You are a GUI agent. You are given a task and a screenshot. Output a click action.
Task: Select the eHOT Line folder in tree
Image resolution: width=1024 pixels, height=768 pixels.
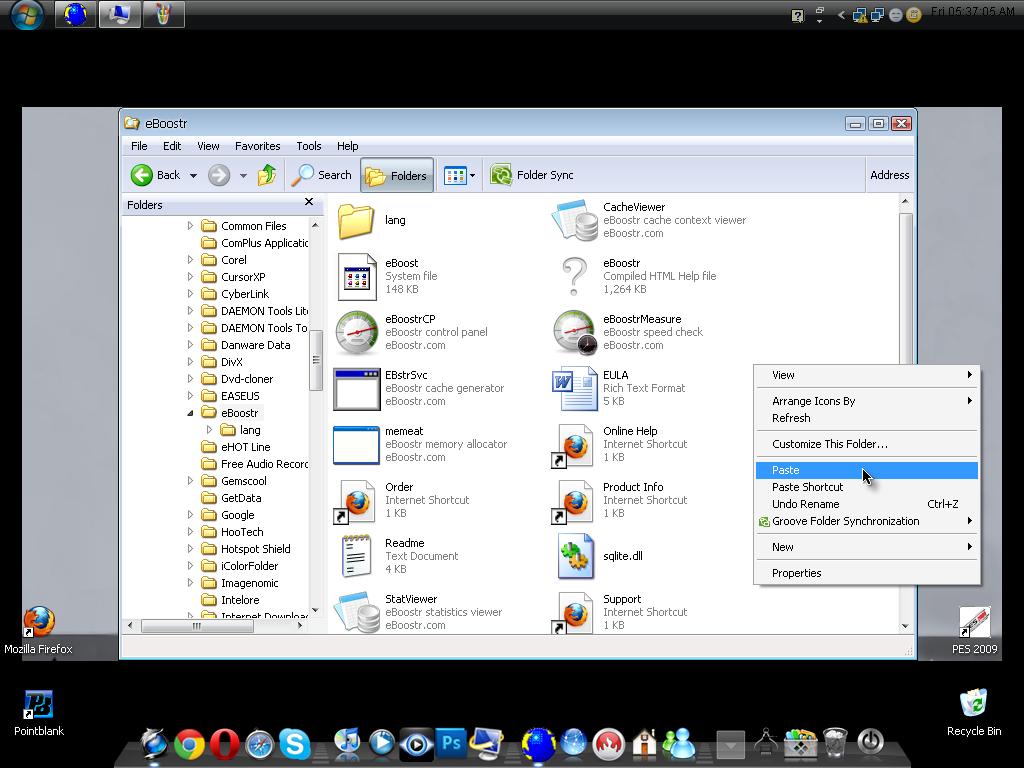tap(245, 447)
